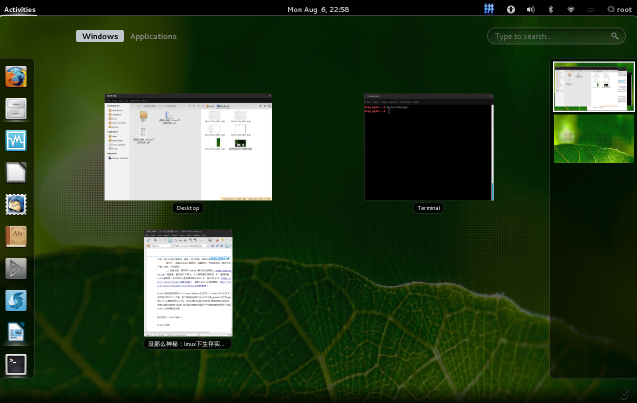
Task: Open the Bluetooth status icon
Action: 551,9
